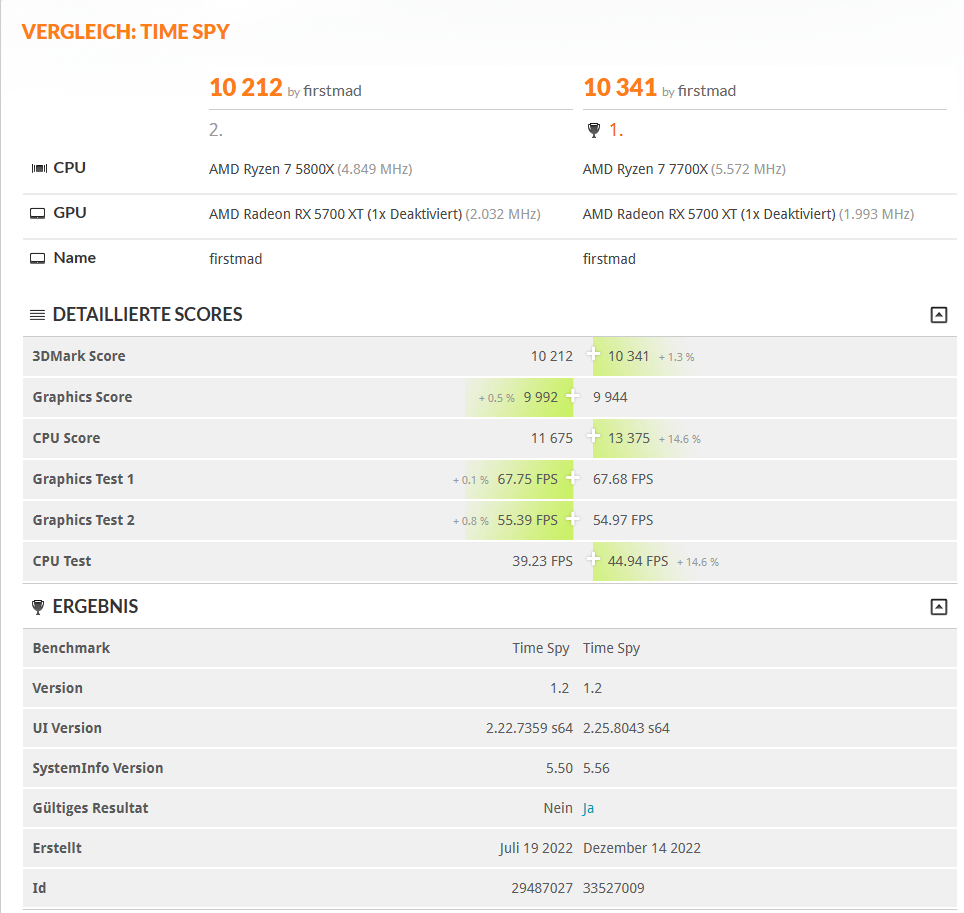Click the 54.97 FPS value
This screenshot has height=913, width=964.
click(623, 520)
